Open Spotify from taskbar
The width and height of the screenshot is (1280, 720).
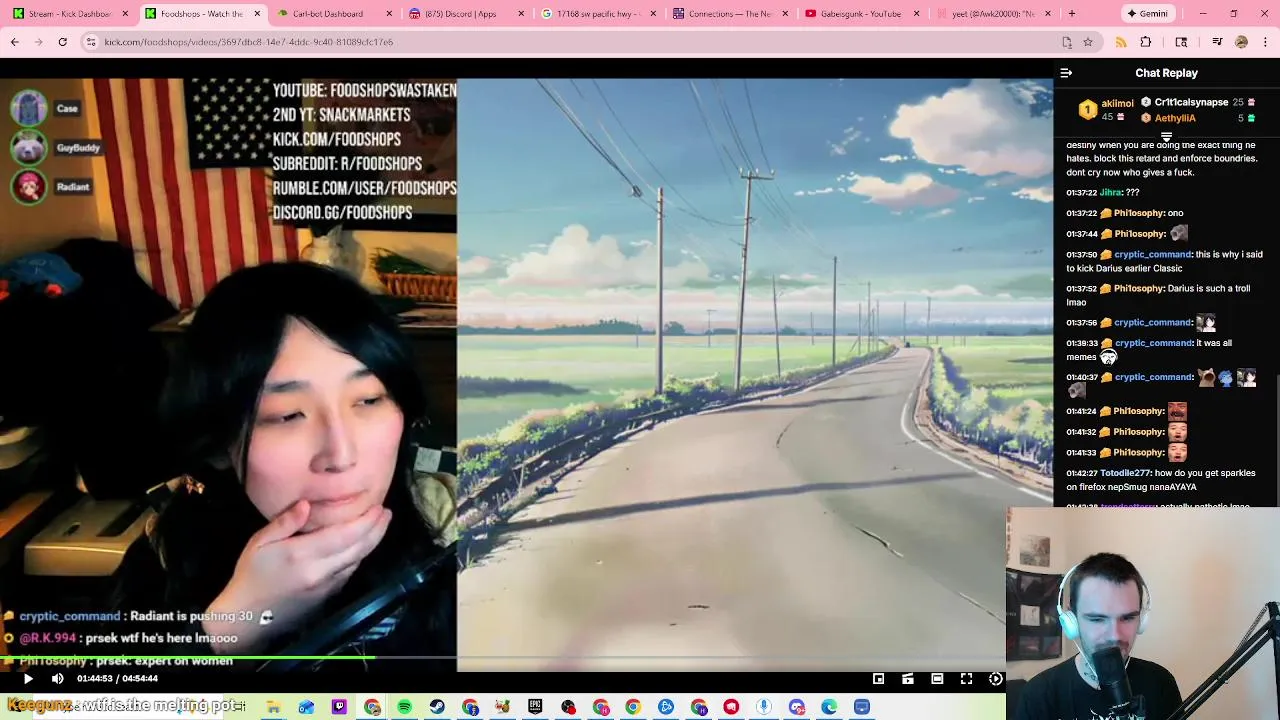pyautogui.click(x=404, y=707)
